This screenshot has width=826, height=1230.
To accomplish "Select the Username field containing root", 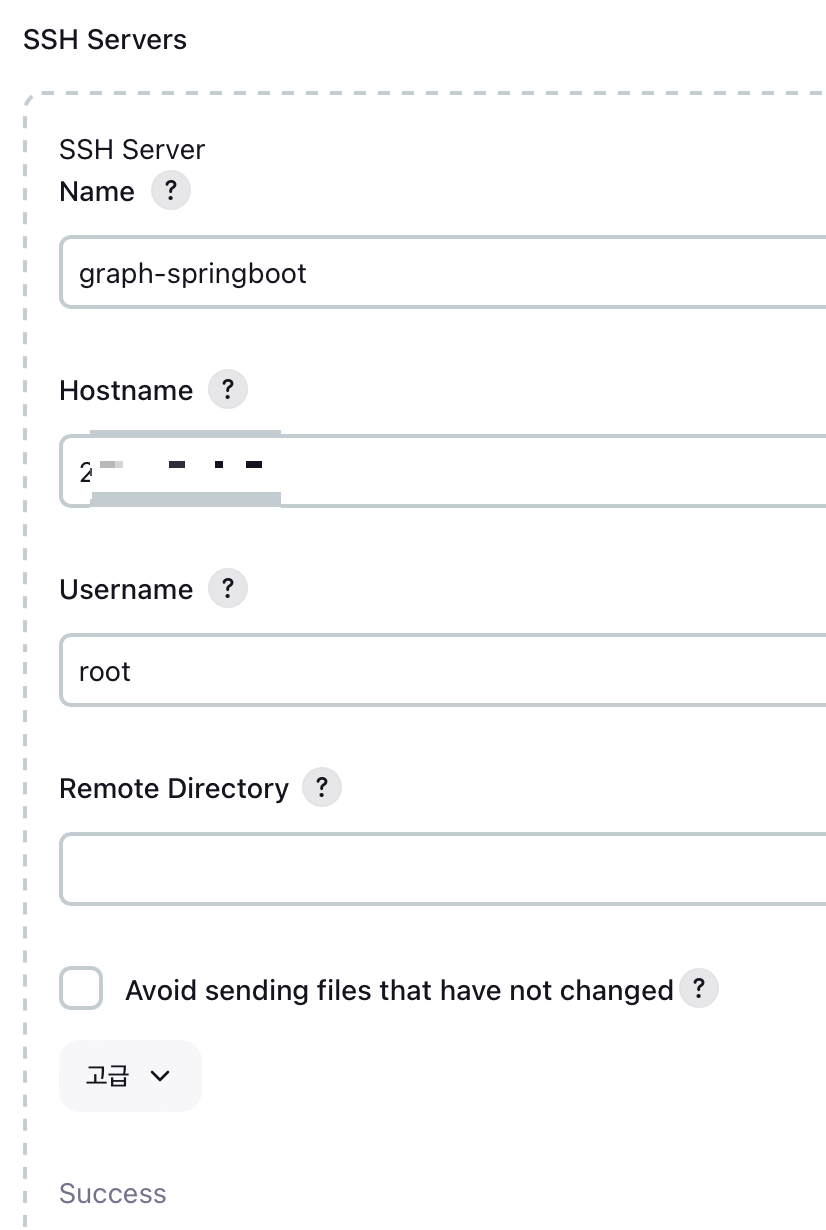I will [x=440, y=671].
